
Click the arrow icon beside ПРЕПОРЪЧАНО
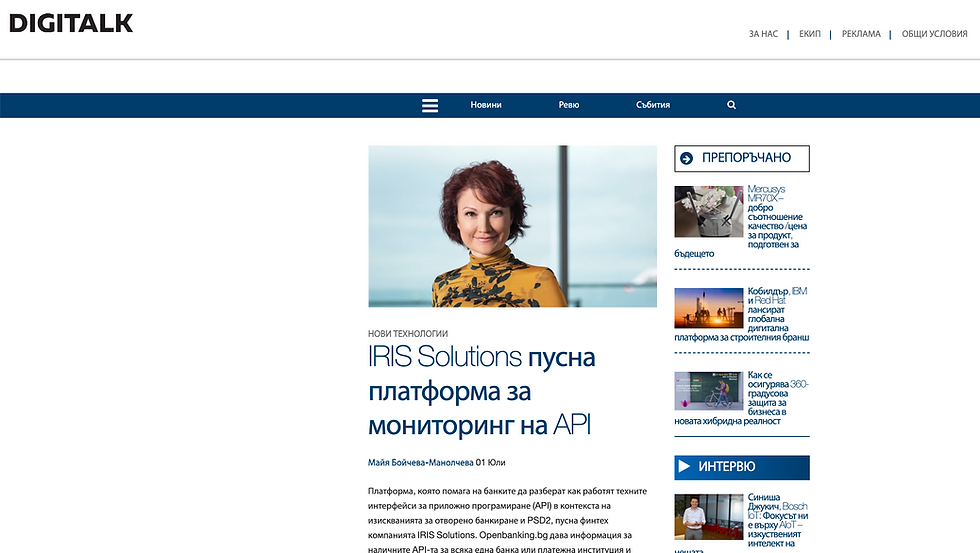[686, 158]
